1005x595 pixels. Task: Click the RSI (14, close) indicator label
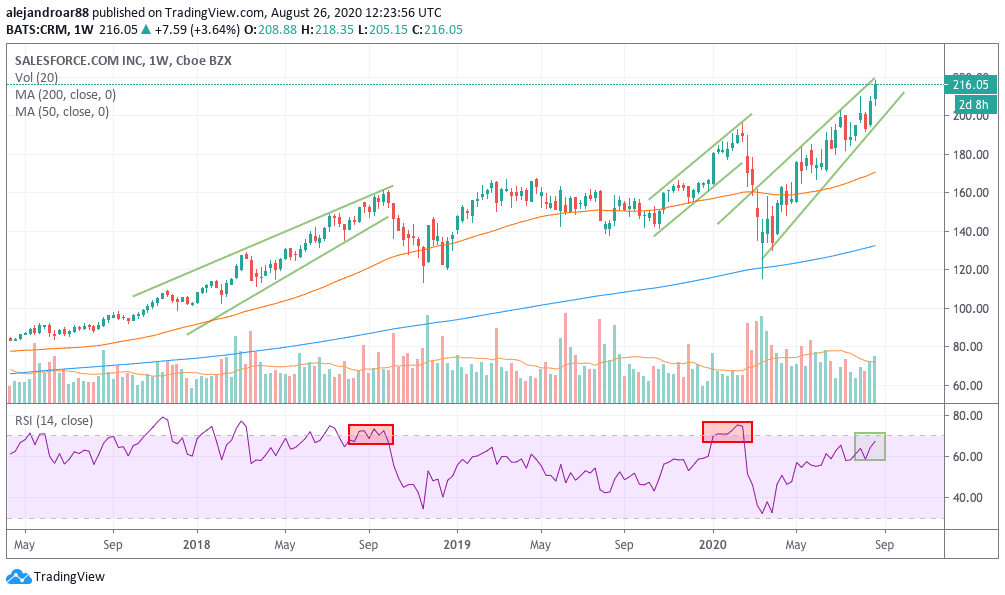54,421
